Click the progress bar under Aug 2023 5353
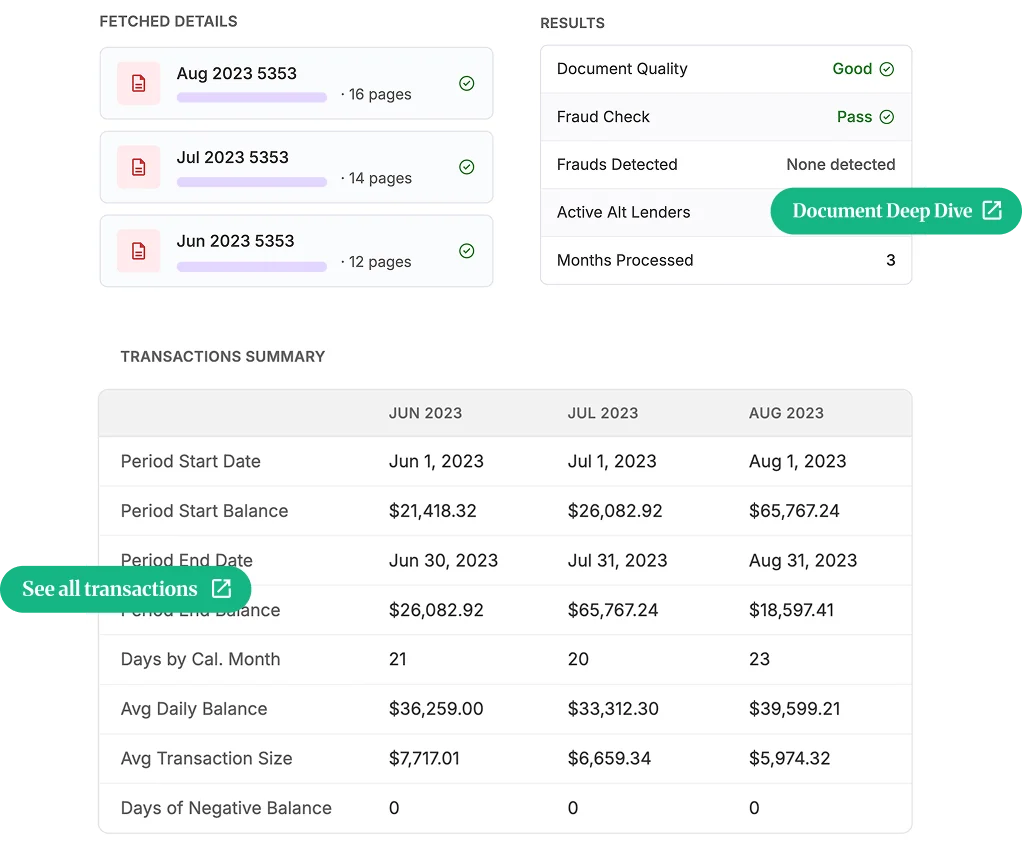The width and height of the screenshot is (1022, 850). pyautogui.click(x=251, y=97)
